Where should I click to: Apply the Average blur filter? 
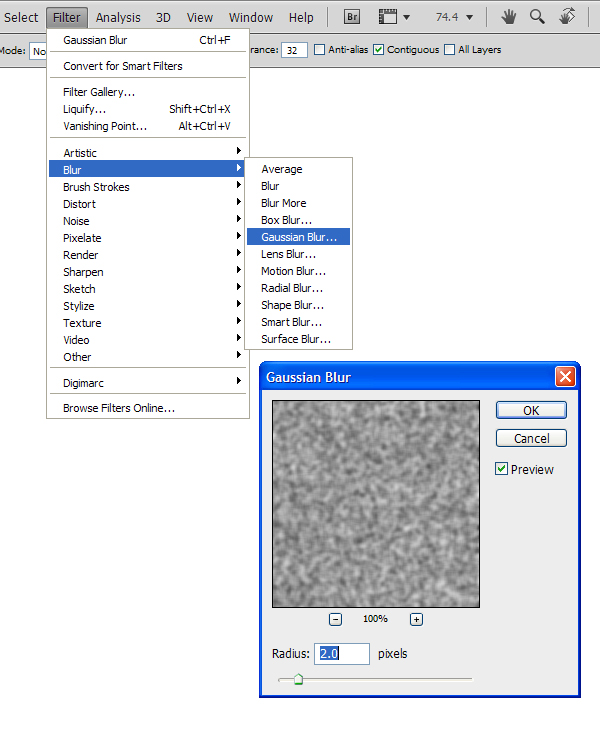click(298, 169)
